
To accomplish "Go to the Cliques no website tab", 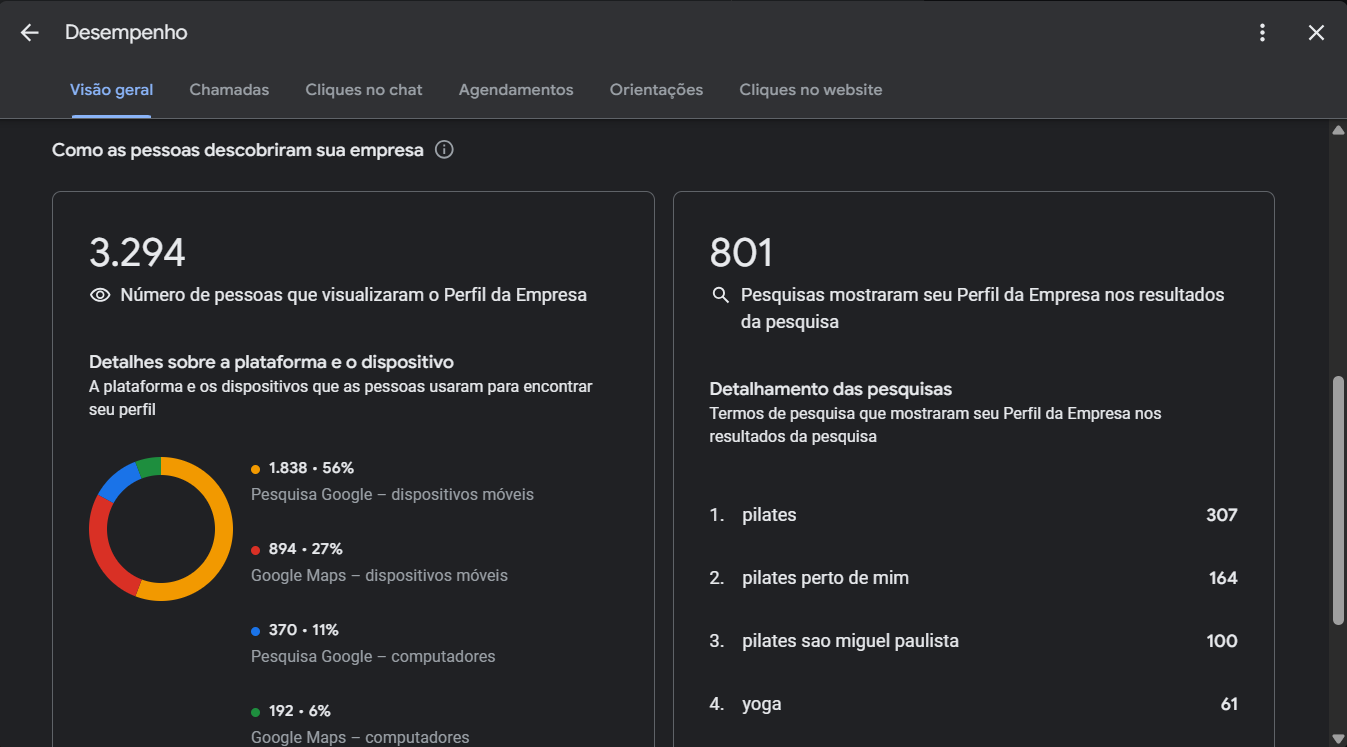I will click(811, 90).
